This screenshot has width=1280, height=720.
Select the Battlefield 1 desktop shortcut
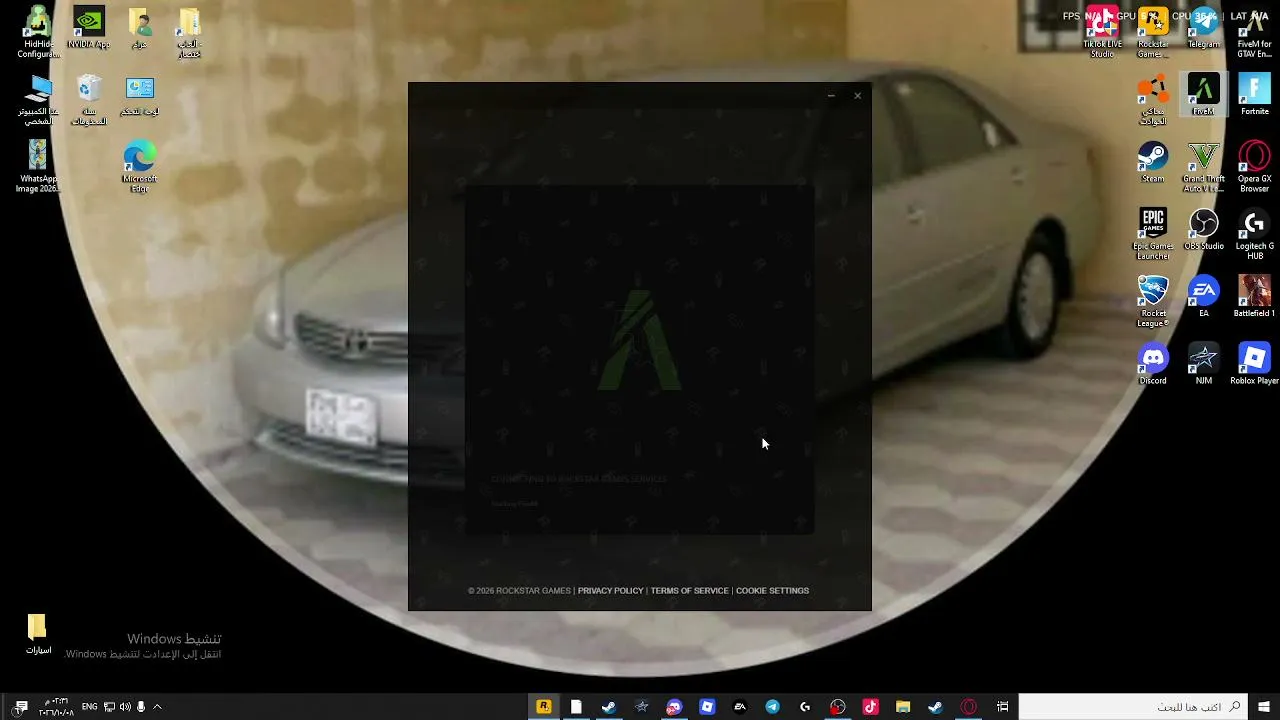1254,297
